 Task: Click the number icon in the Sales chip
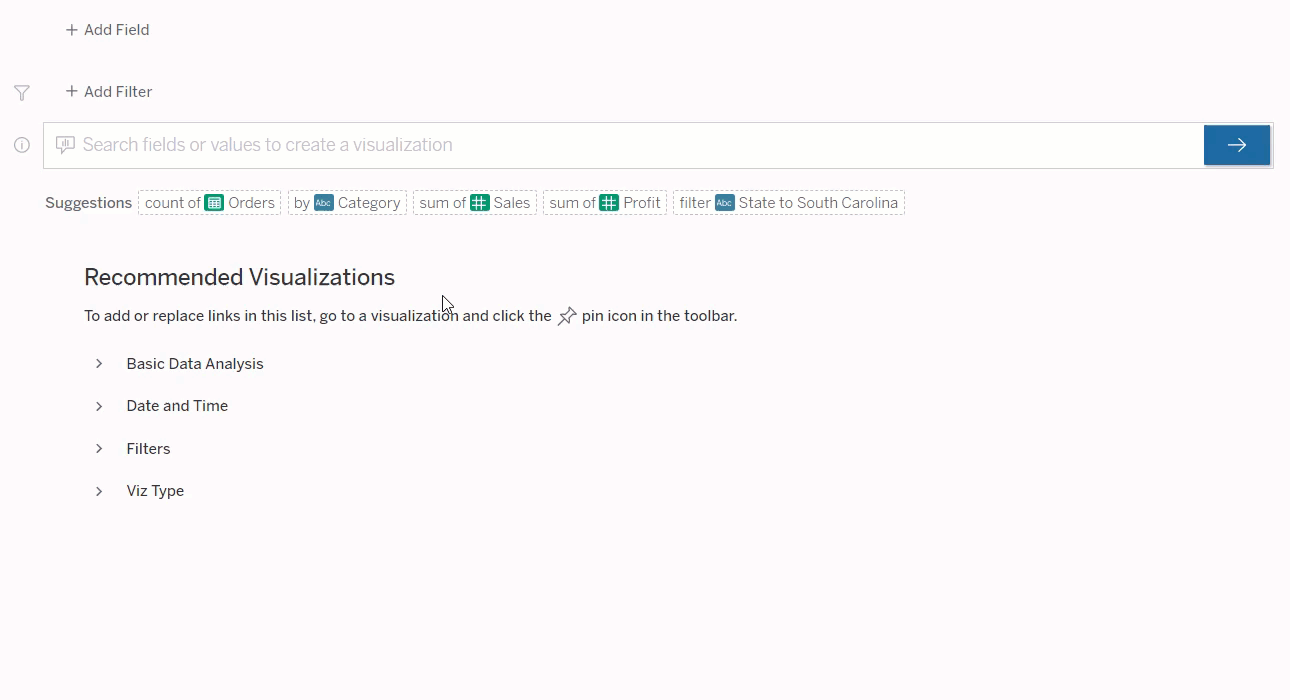click(x=481, y=202)
